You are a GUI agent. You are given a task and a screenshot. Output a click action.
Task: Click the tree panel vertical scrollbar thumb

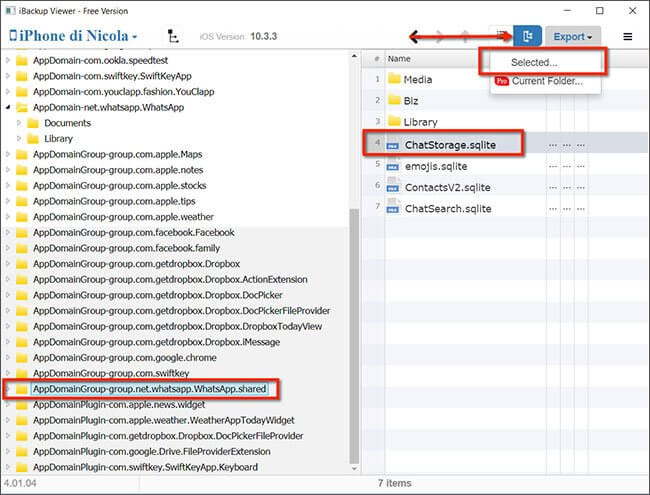click(x=354, y=336)
